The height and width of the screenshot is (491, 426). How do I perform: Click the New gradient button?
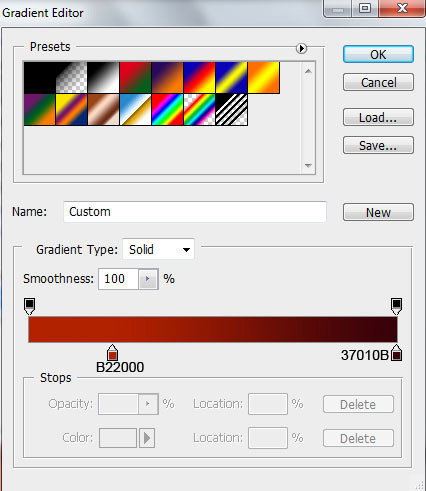pos(378,212)
